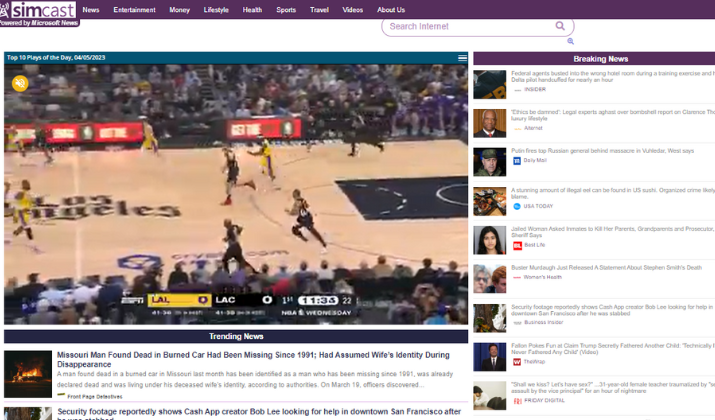This screenshot has width=715, height=420.
Task: Open the News menu item
Action: pyautogui.click(x=91, y=10)
